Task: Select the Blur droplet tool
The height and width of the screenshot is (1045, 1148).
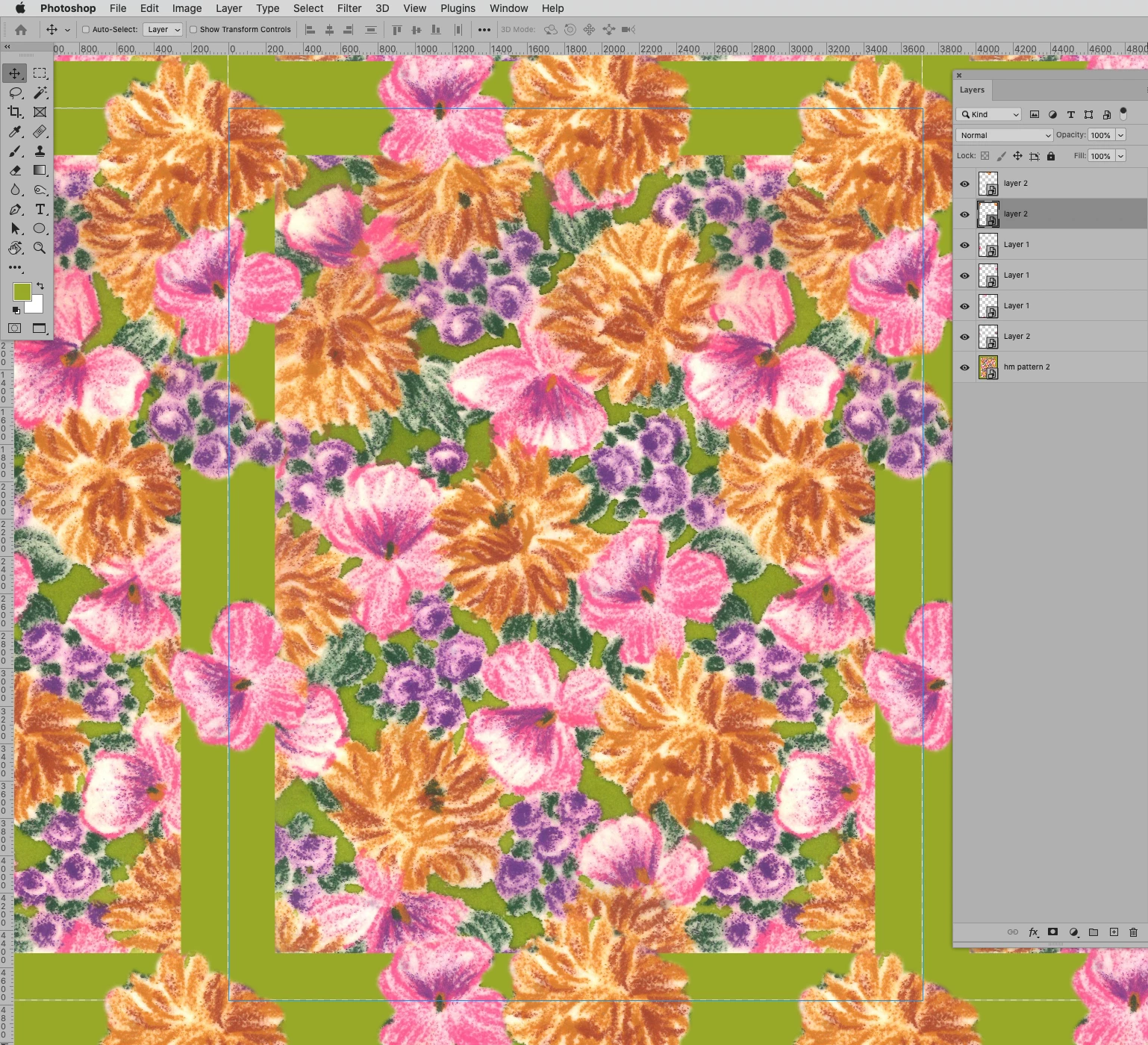Action: click(15, 190)
